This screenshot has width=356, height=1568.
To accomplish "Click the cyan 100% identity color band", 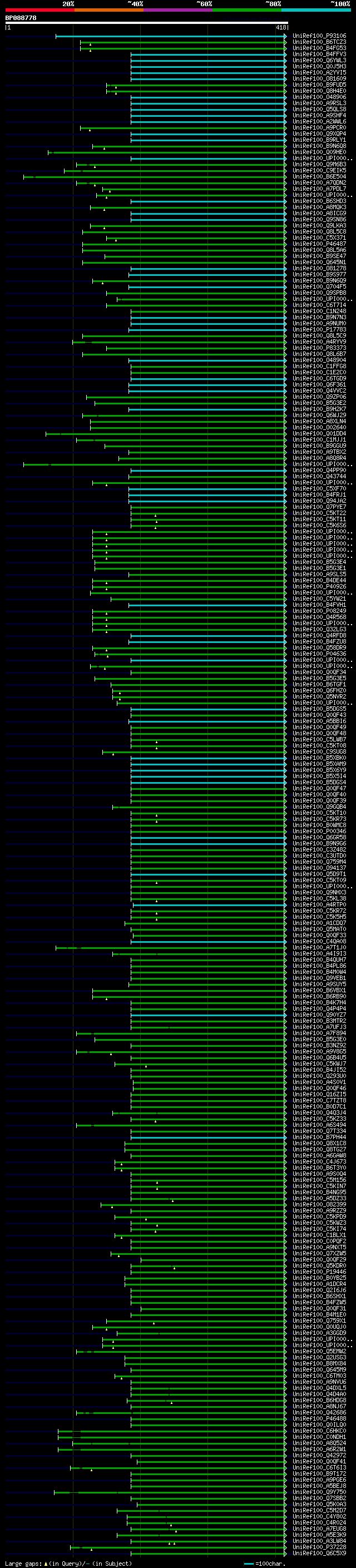I will coord(316,10).
